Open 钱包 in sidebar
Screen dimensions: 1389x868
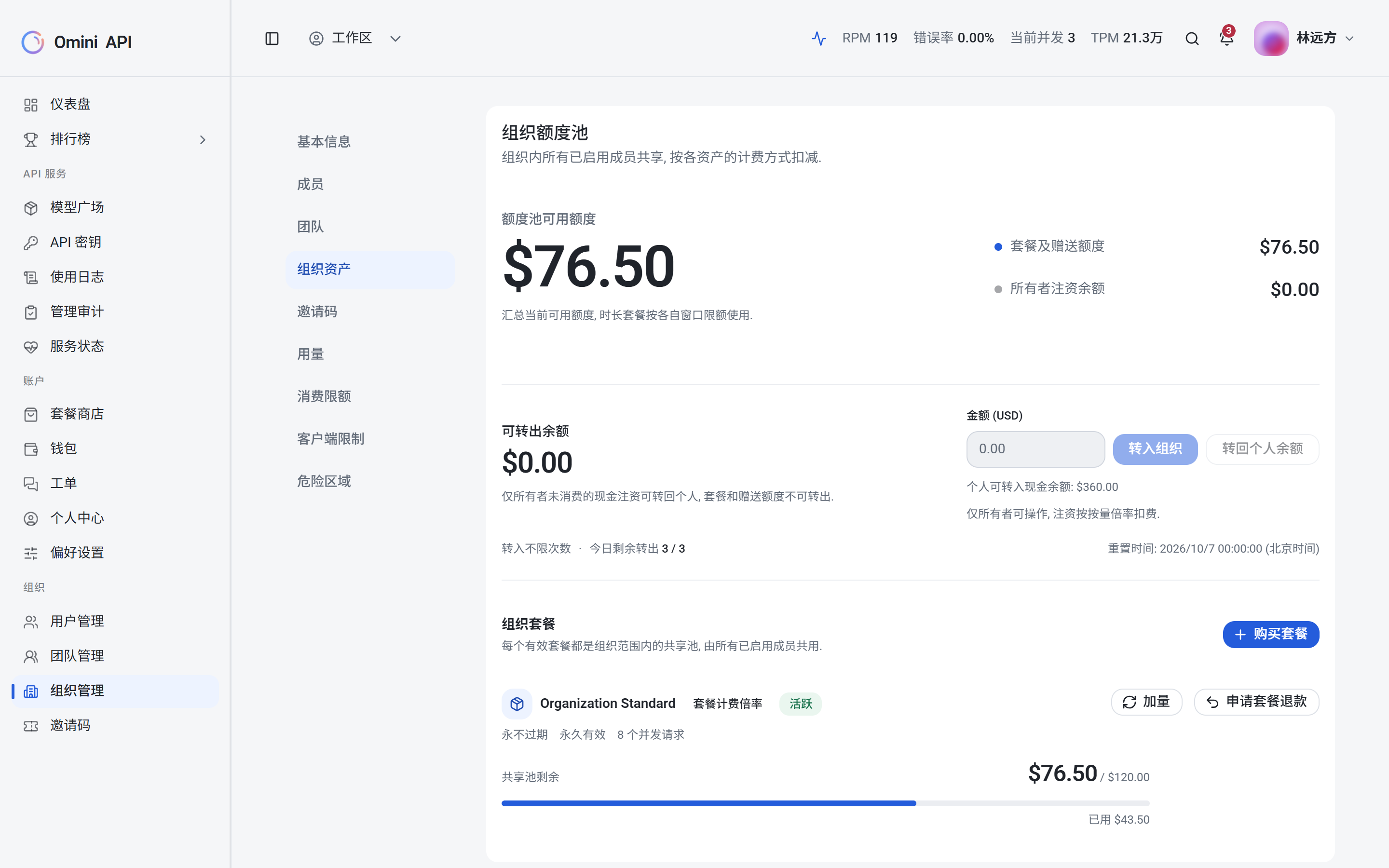click(115, 448)
